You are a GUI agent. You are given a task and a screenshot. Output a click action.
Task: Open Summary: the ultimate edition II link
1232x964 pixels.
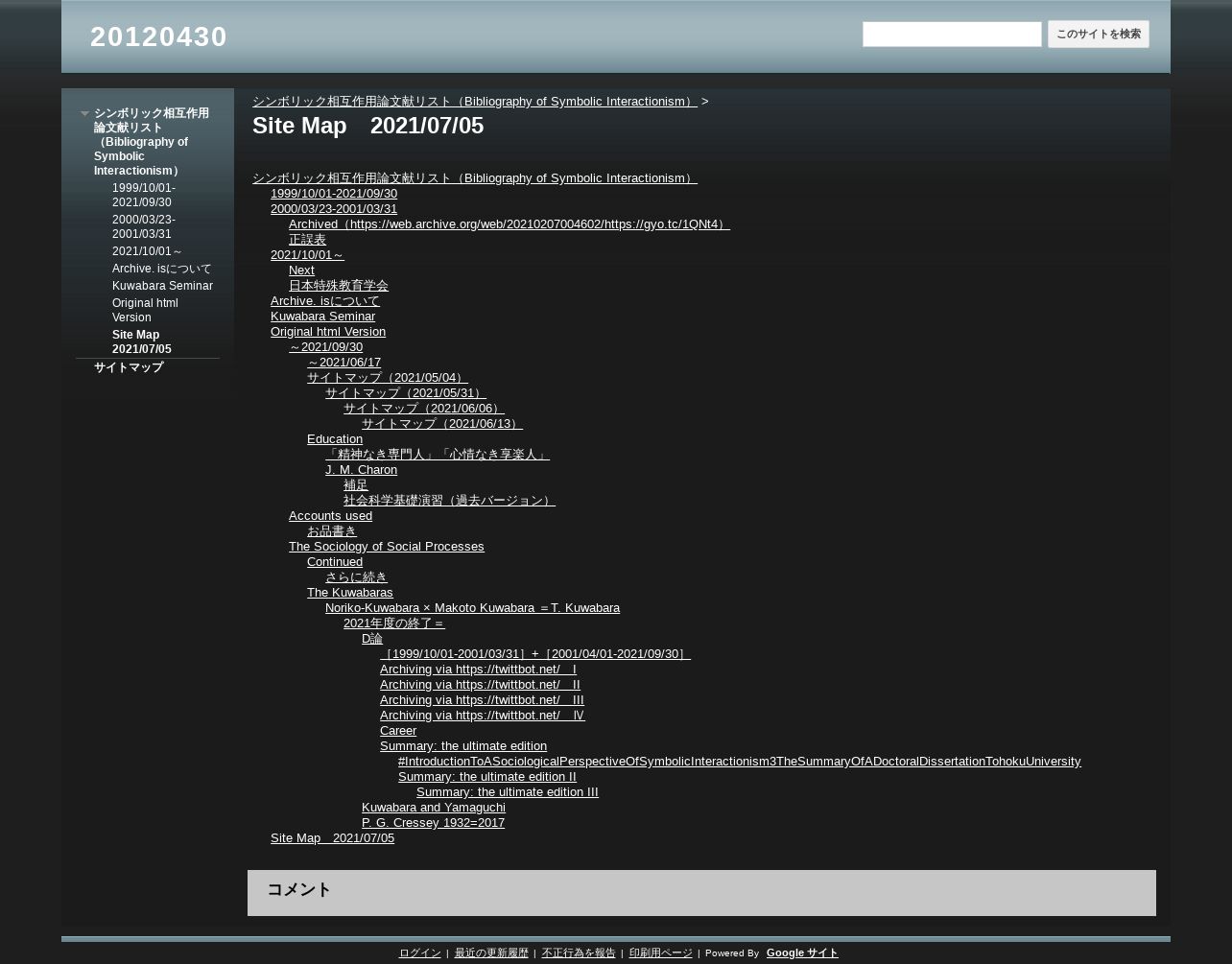[x=487, y=776]
